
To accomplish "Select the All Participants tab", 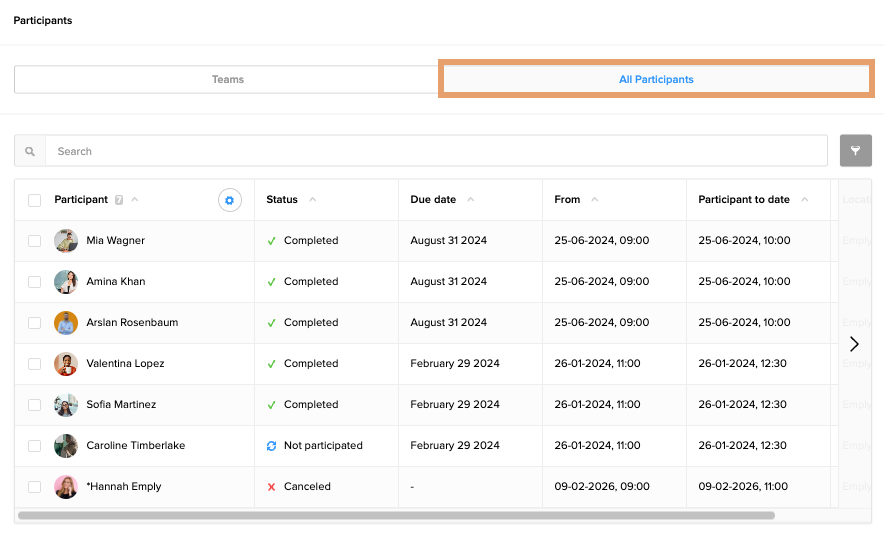I will click(x=656, y=80).
